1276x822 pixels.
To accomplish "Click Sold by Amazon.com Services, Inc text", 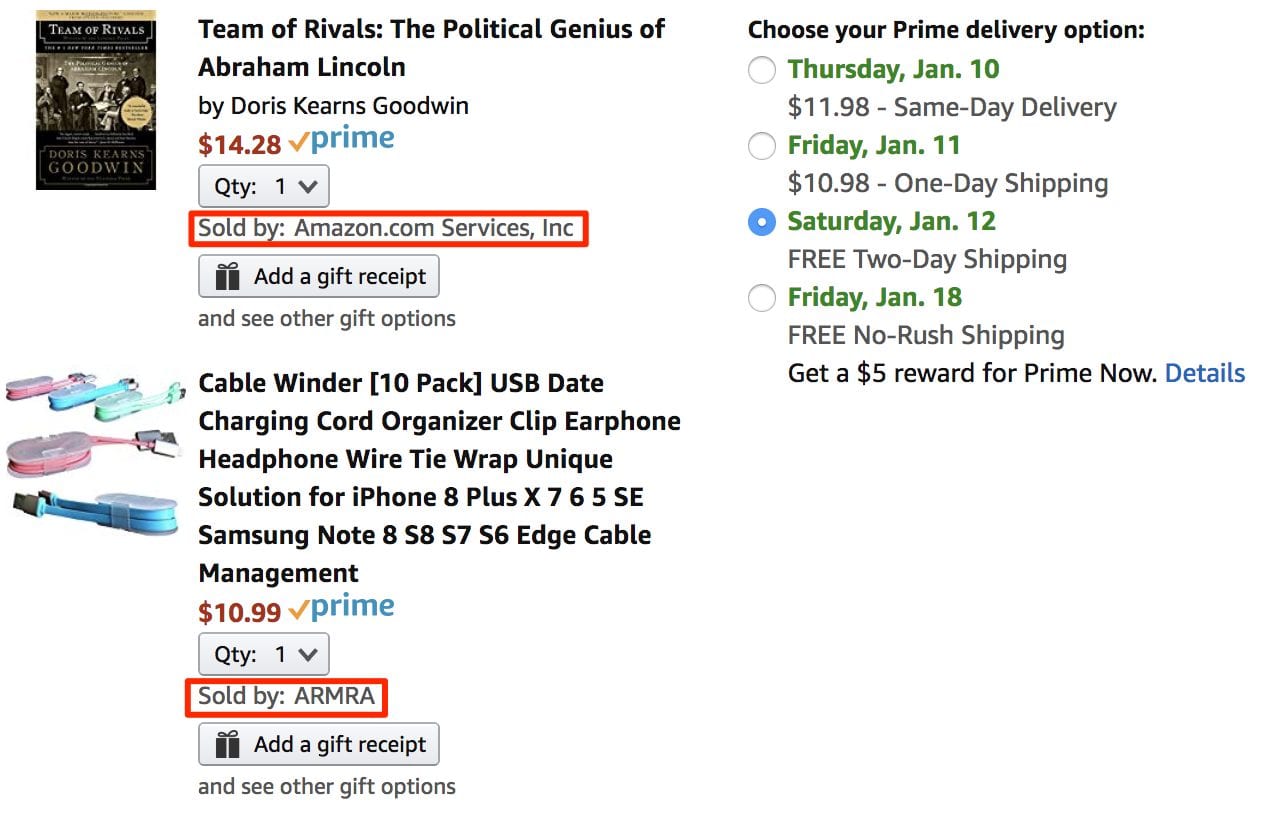I will click(386, 229).
